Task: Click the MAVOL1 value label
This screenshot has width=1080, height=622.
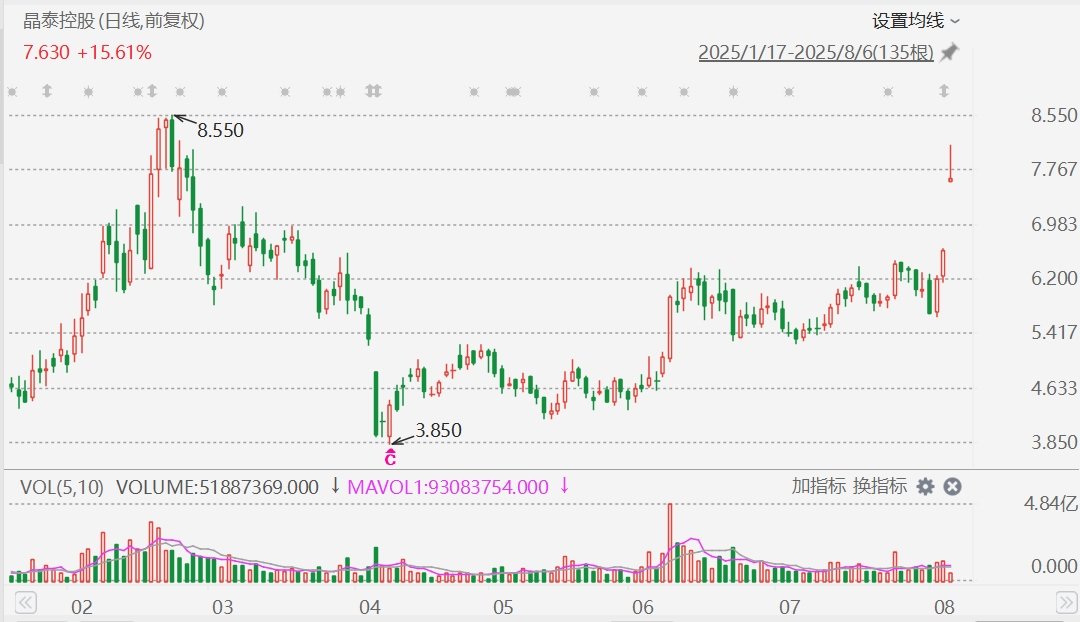Action: coord(448,487)
